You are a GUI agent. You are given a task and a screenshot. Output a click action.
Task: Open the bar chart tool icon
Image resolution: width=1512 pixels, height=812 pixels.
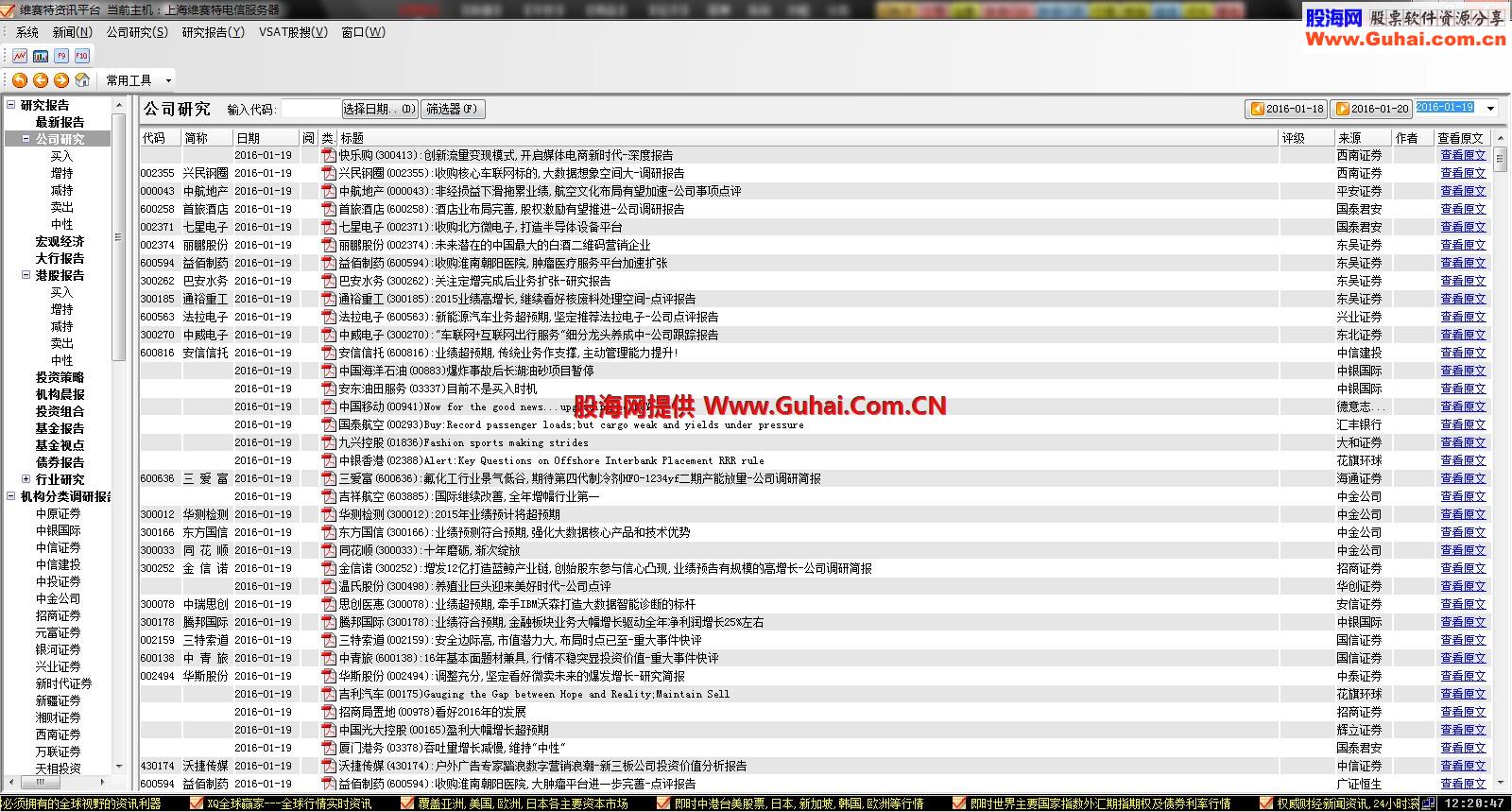[41, 56]
